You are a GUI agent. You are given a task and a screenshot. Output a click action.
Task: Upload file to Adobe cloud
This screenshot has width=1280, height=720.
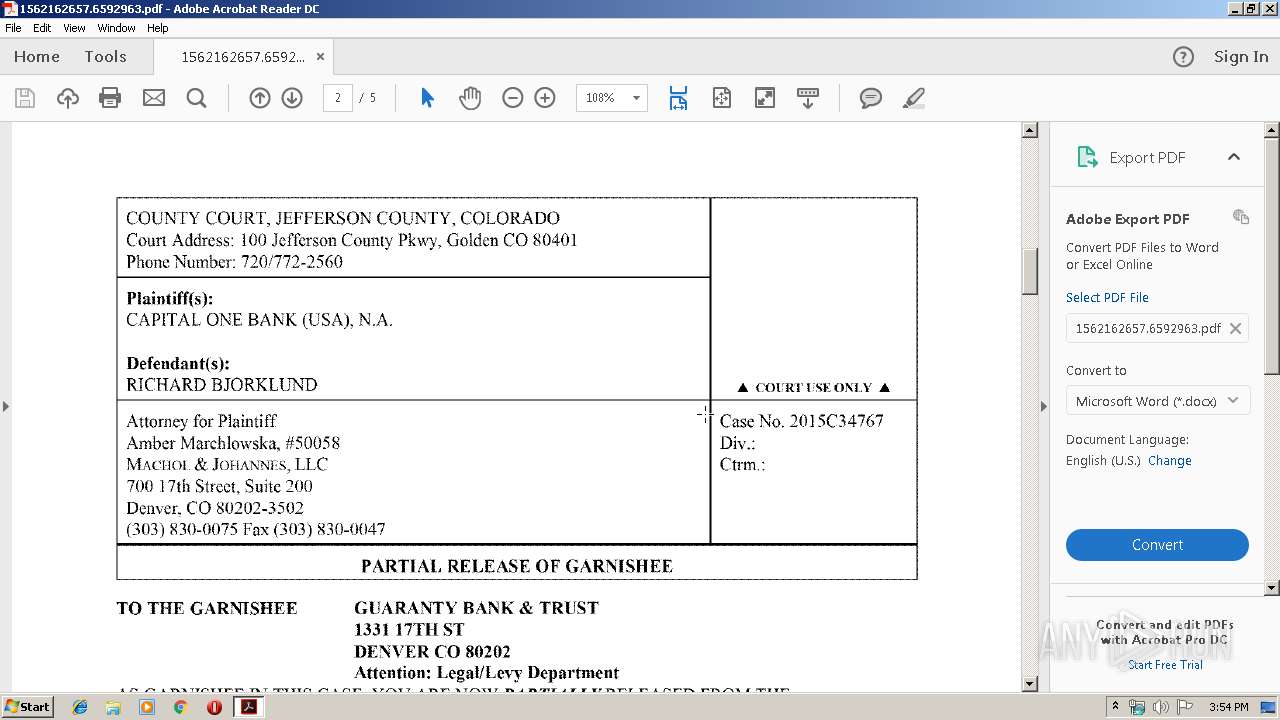click(68, 98)
